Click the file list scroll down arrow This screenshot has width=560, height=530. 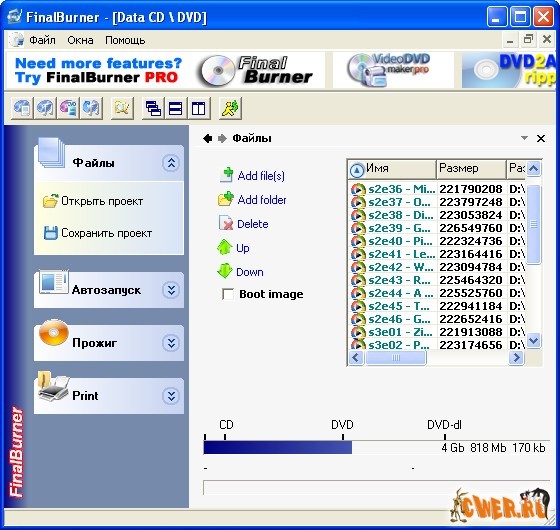click(534, 340)
